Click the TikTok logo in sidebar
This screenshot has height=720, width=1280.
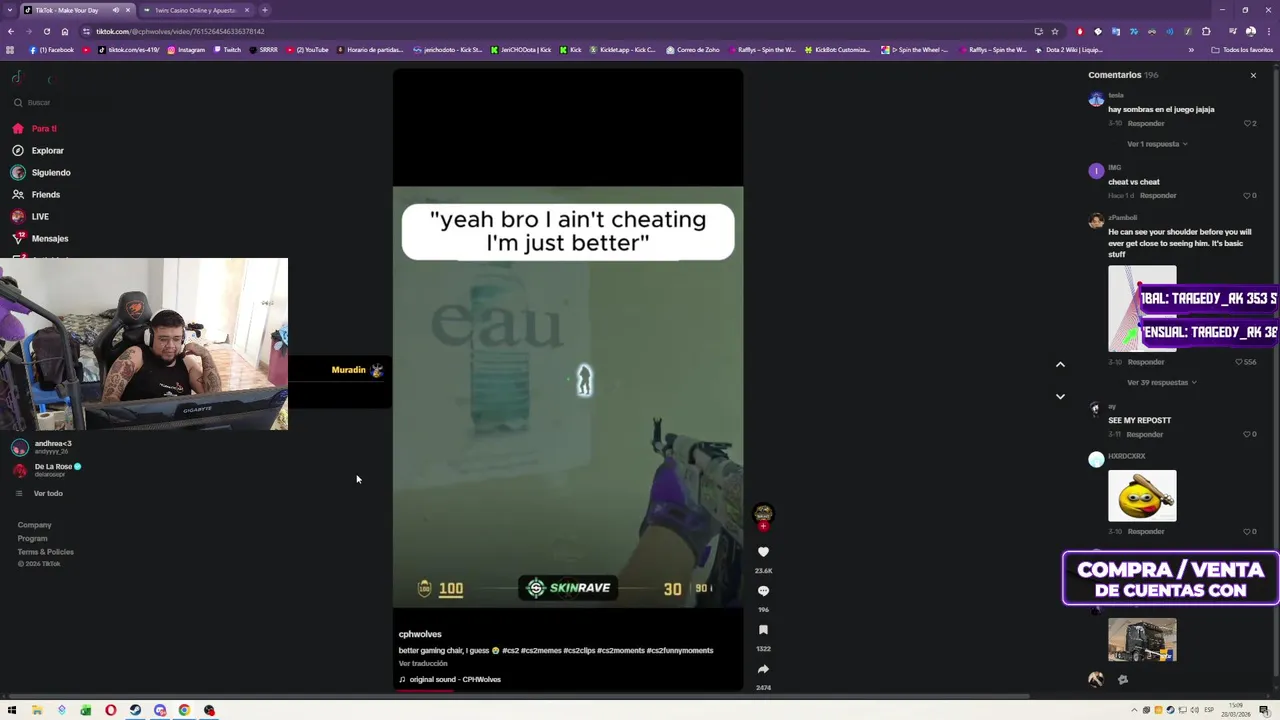coord(17,78)
